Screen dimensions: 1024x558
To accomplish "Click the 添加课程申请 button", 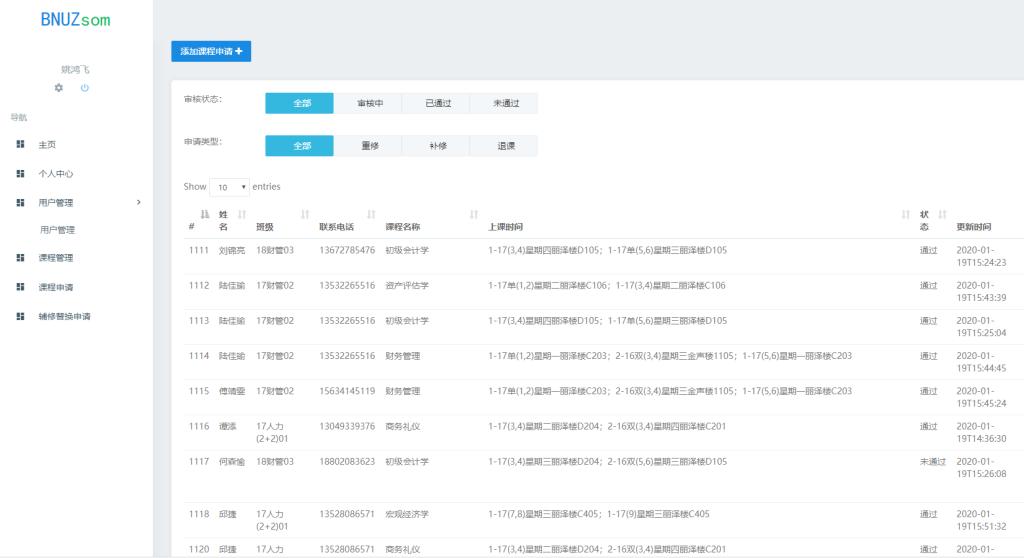I will 211,51.
